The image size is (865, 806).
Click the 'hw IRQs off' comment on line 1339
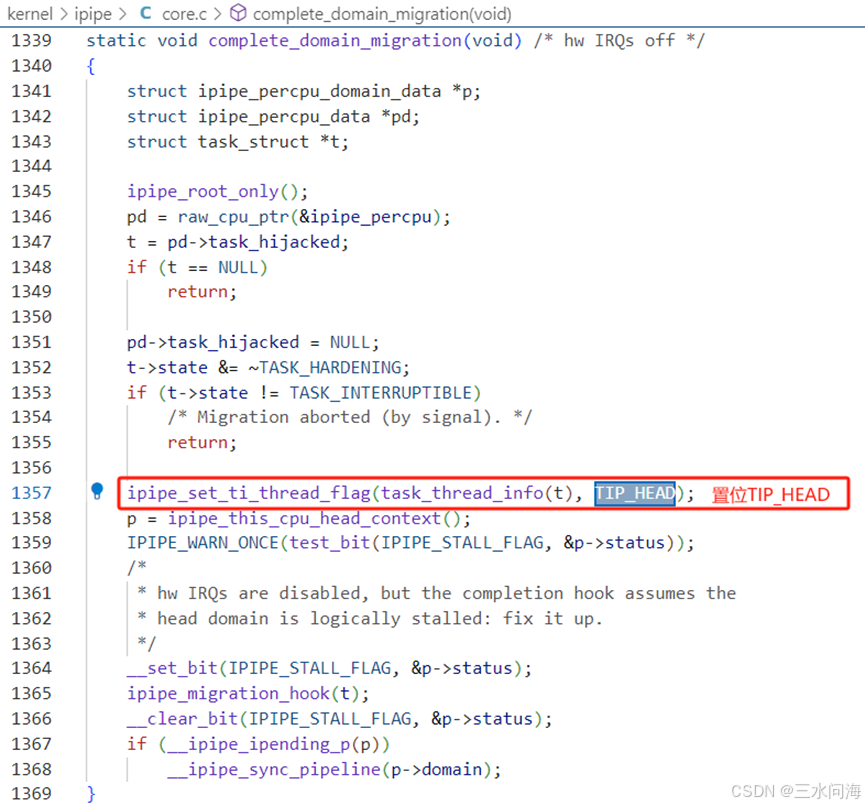pos(619,41)
